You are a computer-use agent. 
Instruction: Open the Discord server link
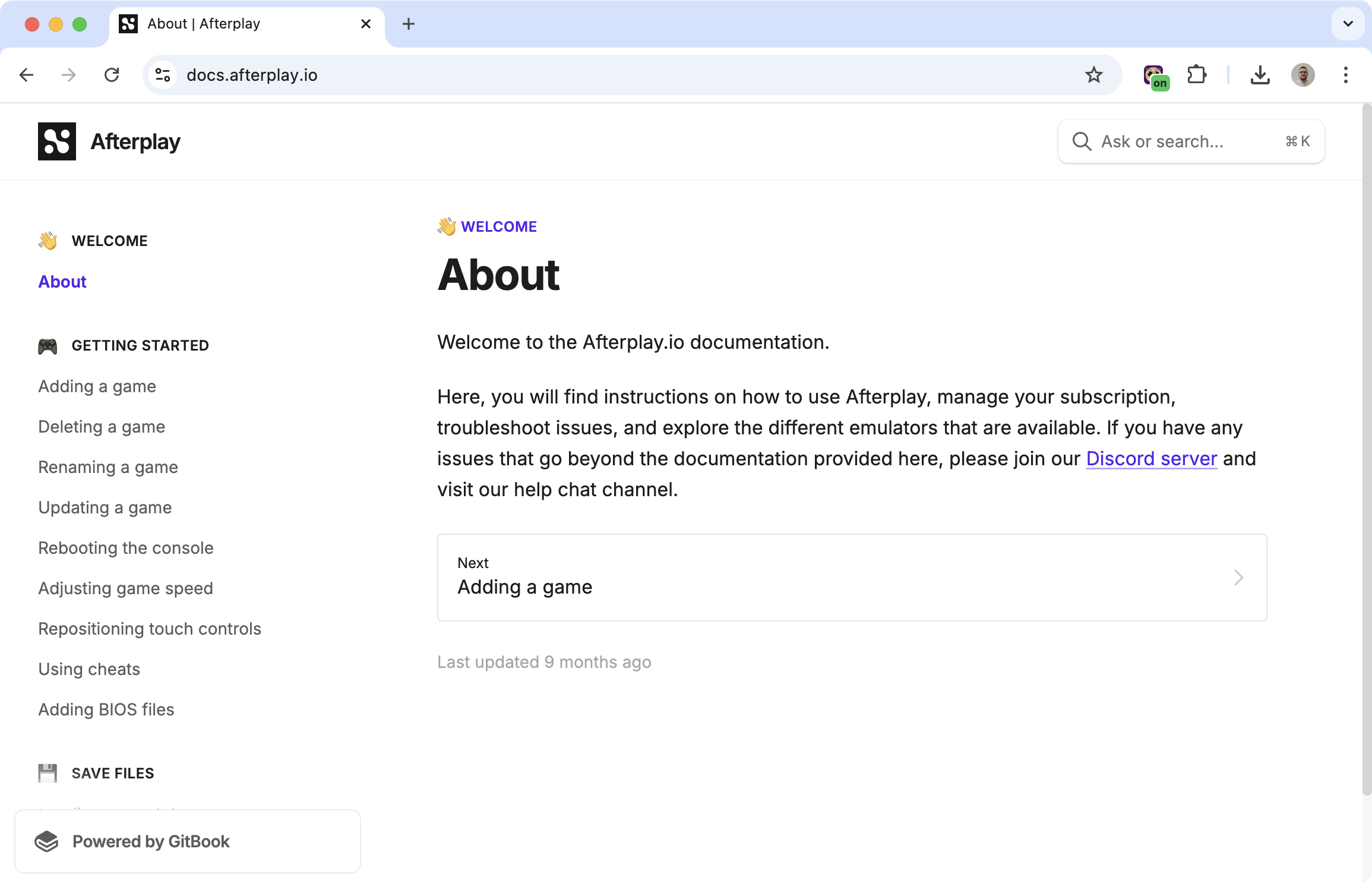point(1151,459)
